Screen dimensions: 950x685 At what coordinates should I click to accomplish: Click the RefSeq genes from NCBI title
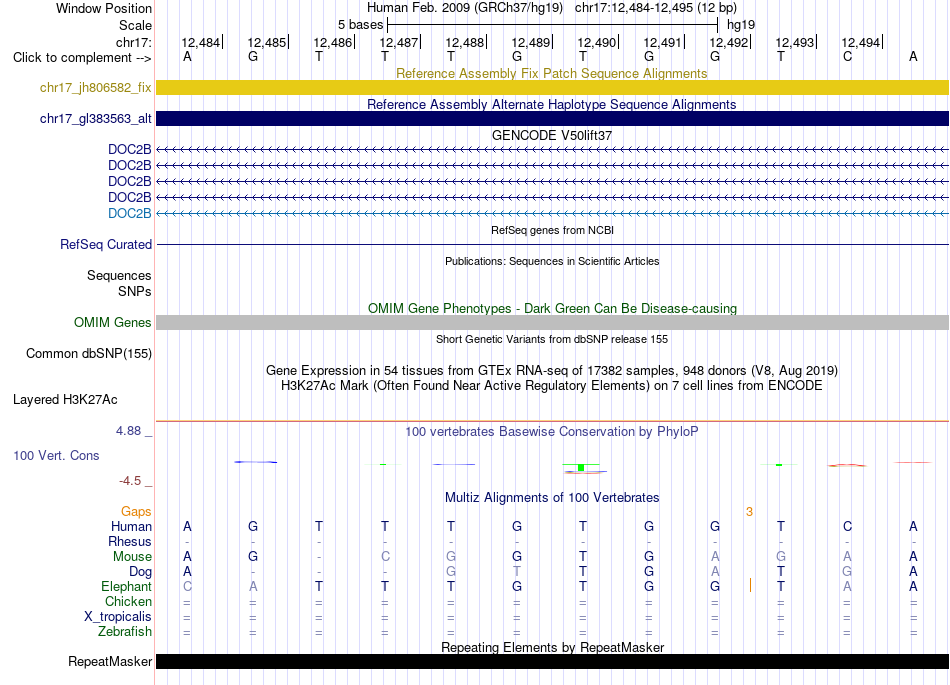(552, 230)
